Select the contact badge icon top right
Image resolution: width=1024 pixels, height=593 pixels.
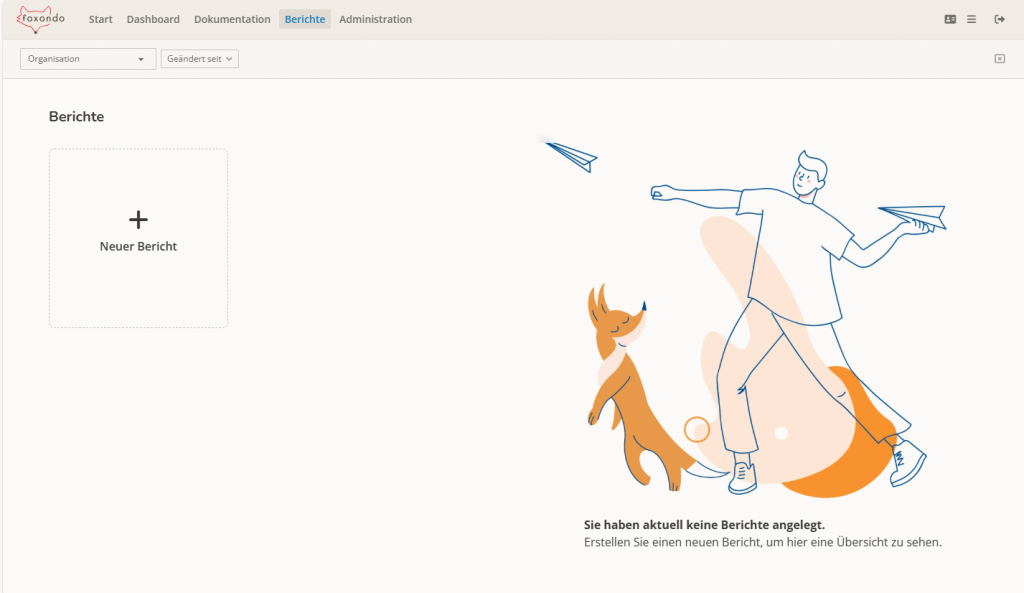point(949,18)
